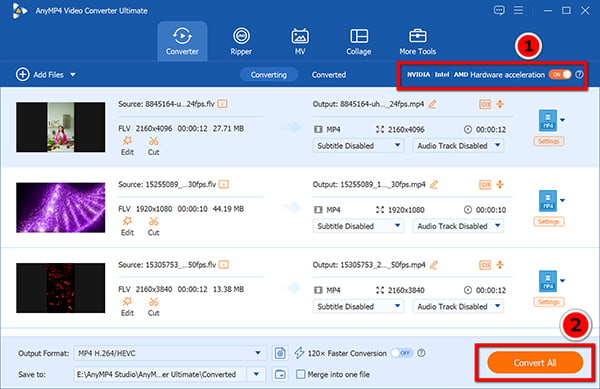Screen dimensions: 600x389
Task: Open Subtitle Disabled dropdown for 15305753 video
Action: (x=358, y=306)
